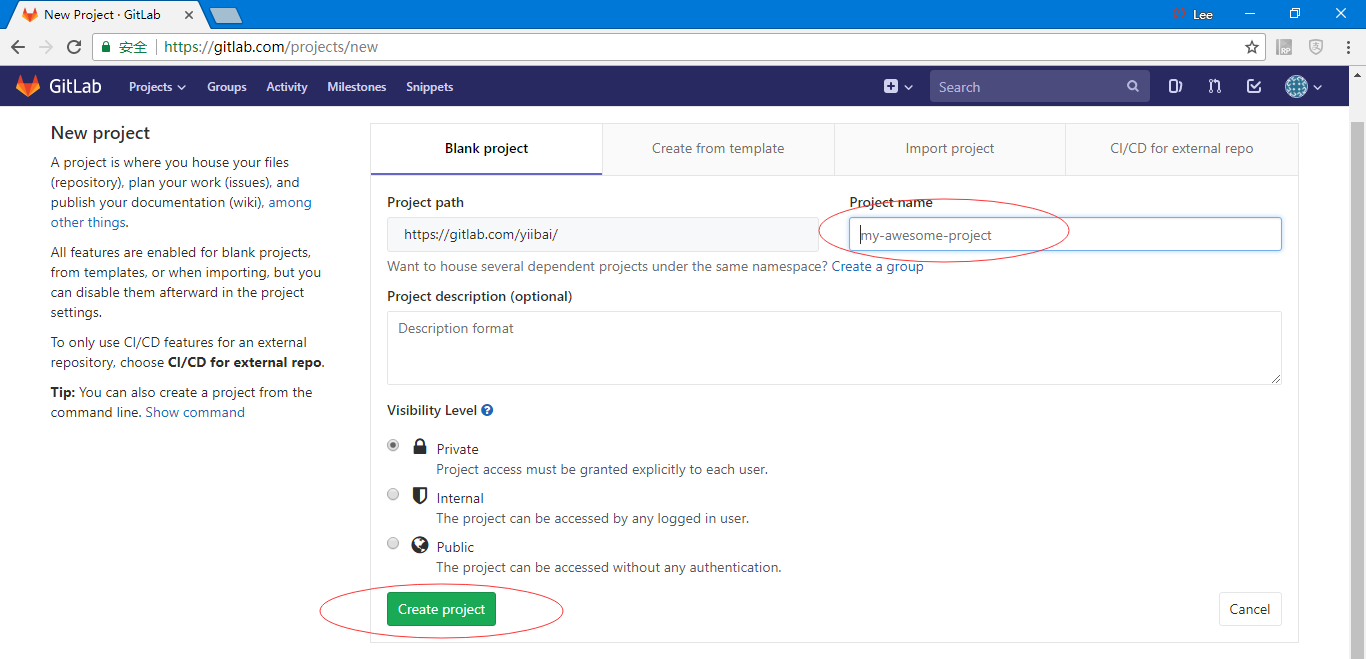1366x659 pixels.
Task: Click the Show command link
Action: coord(195,412)
